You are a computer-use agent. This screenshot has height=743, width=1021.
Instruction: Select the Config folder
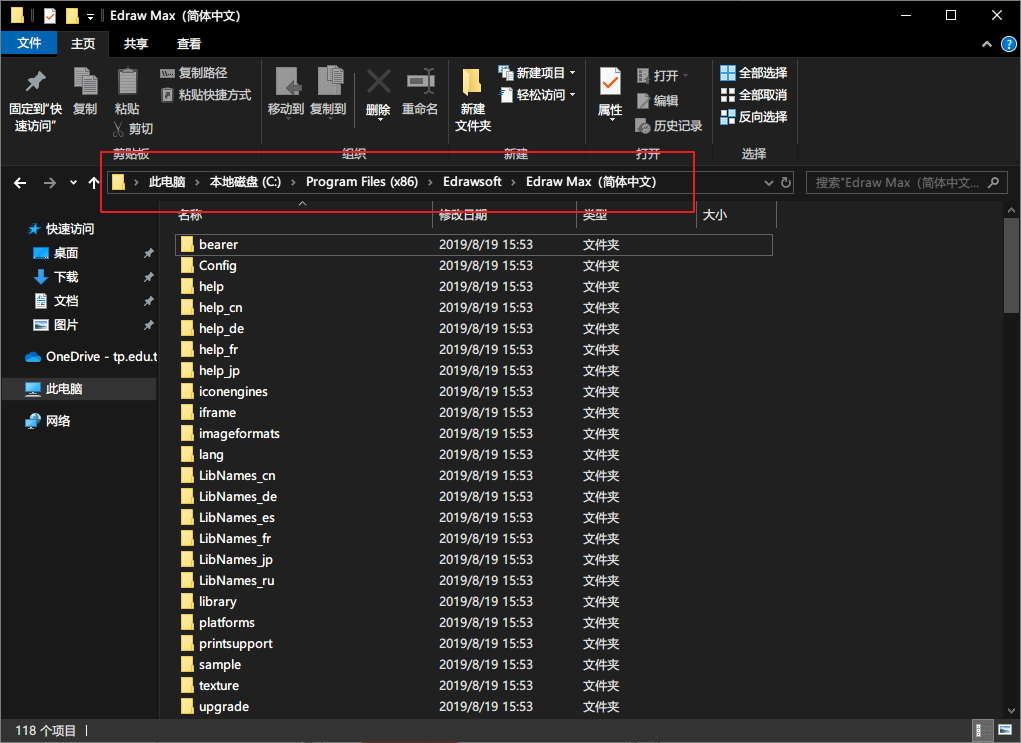pyautogui.click(x=473, y=266)
